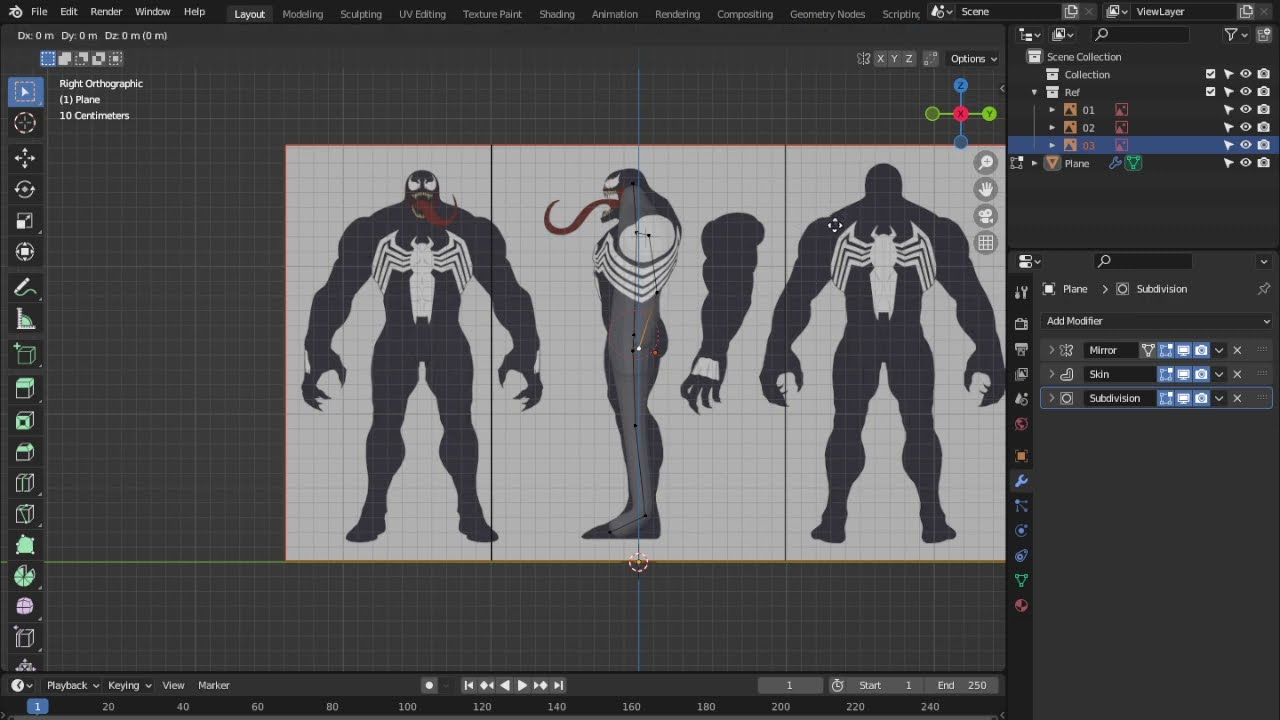Toggle the camera view icon
Image resolution: width=1280 pixels, height=720 pixels.
click(x=986, y=216)
